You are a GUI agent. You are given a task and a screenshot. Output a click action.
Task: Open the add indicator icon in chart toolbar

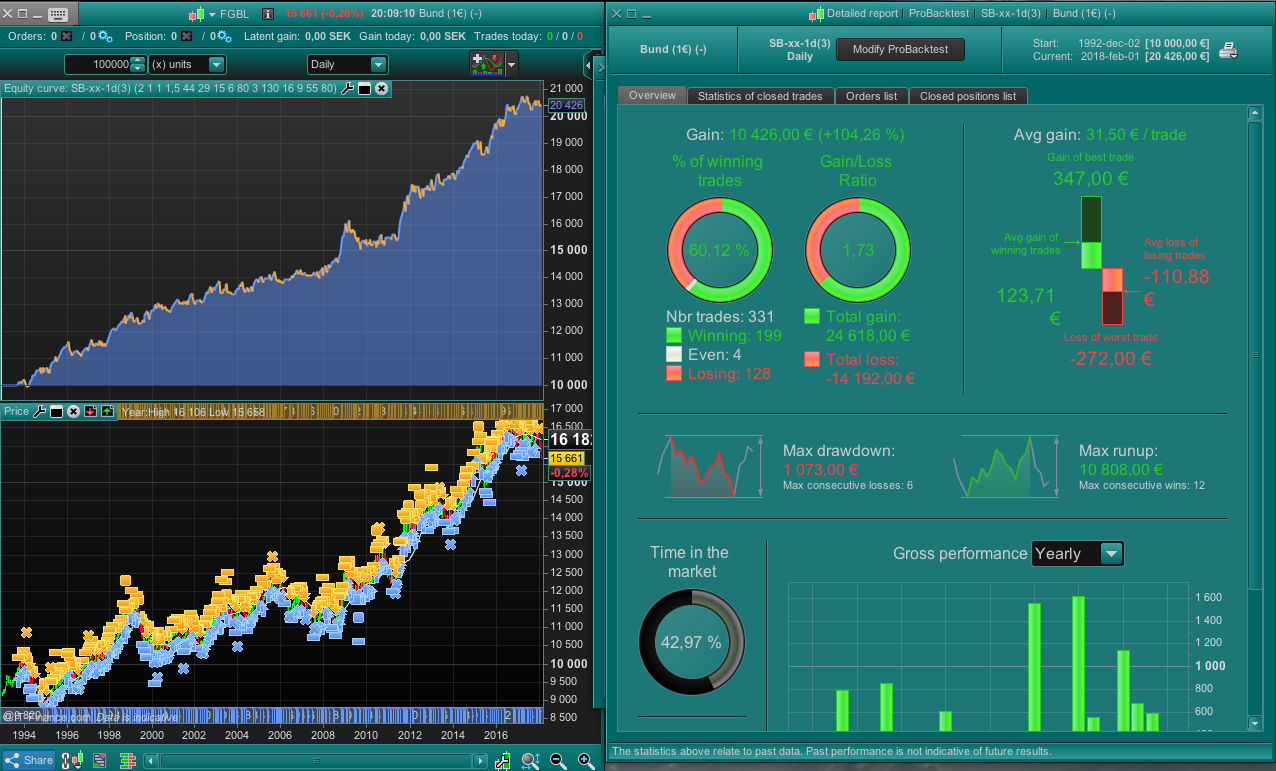(x=487, y=64)
